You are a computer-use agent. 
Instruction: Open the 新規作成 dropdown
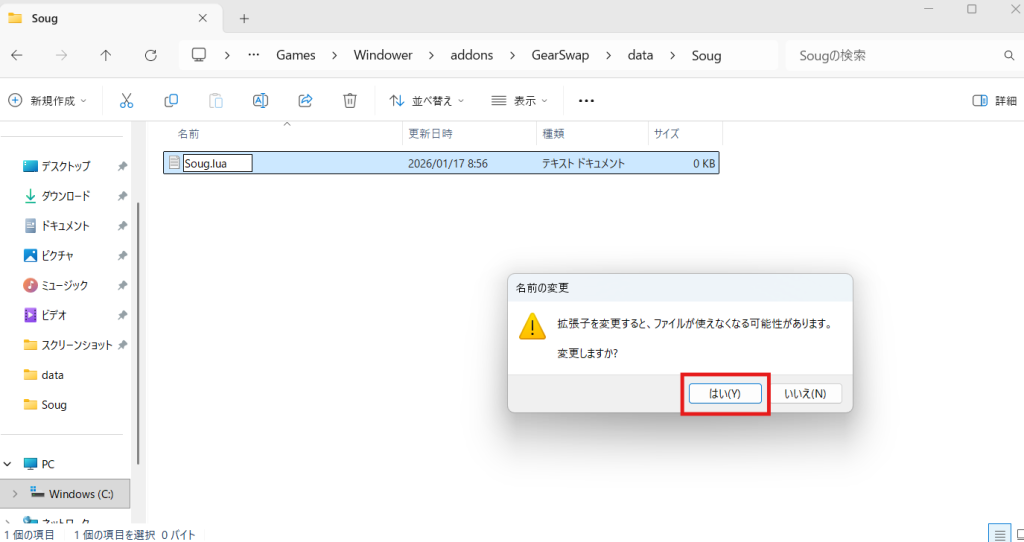coord(48,100)
